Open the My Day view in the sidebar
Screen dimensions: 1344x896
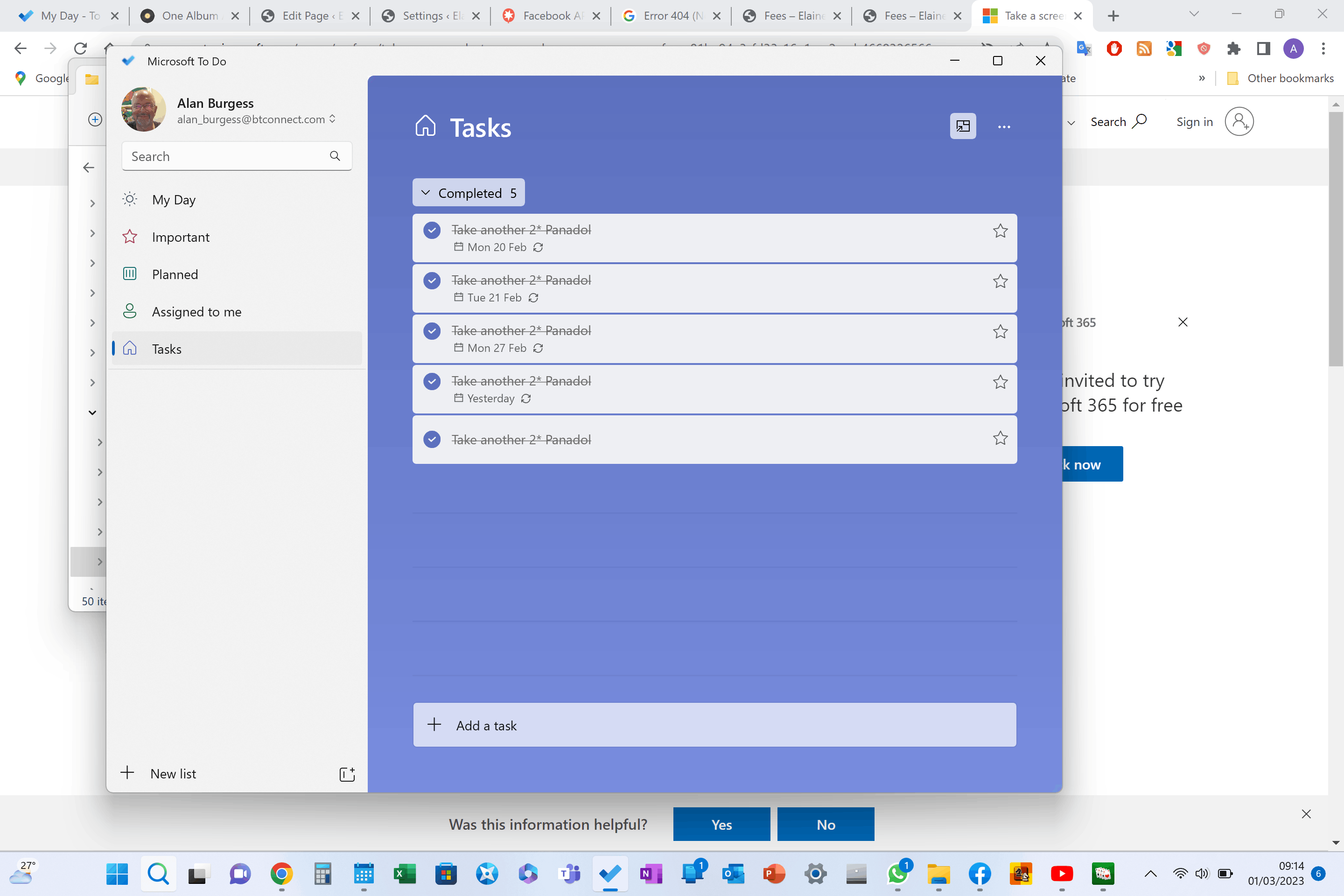click(173, 199)
